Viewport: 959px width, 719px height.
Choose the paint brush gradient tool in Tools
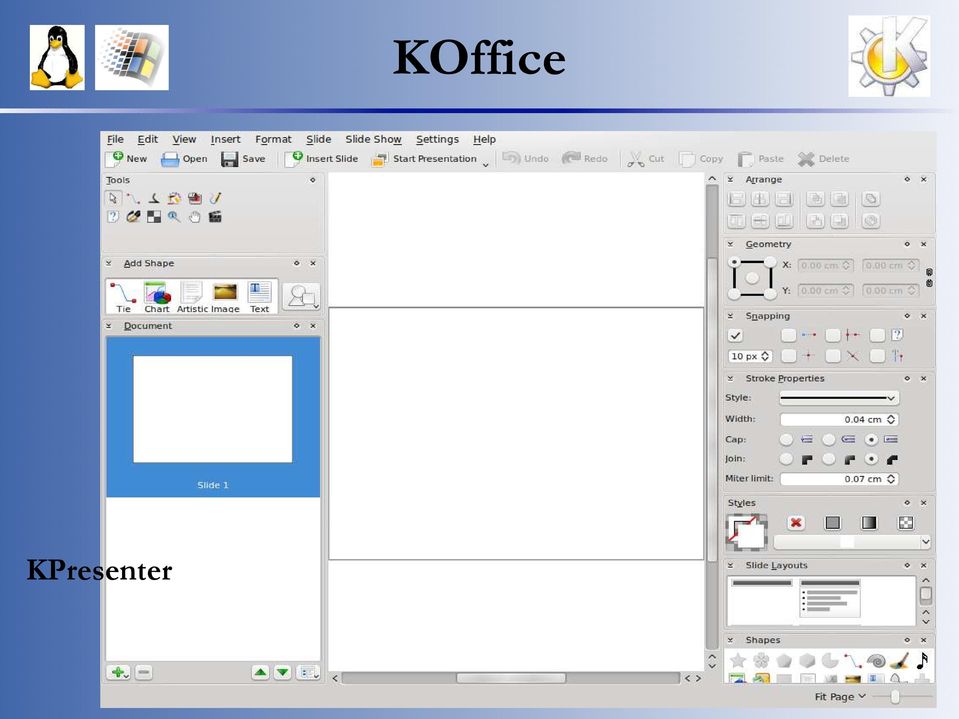(133, 217)
